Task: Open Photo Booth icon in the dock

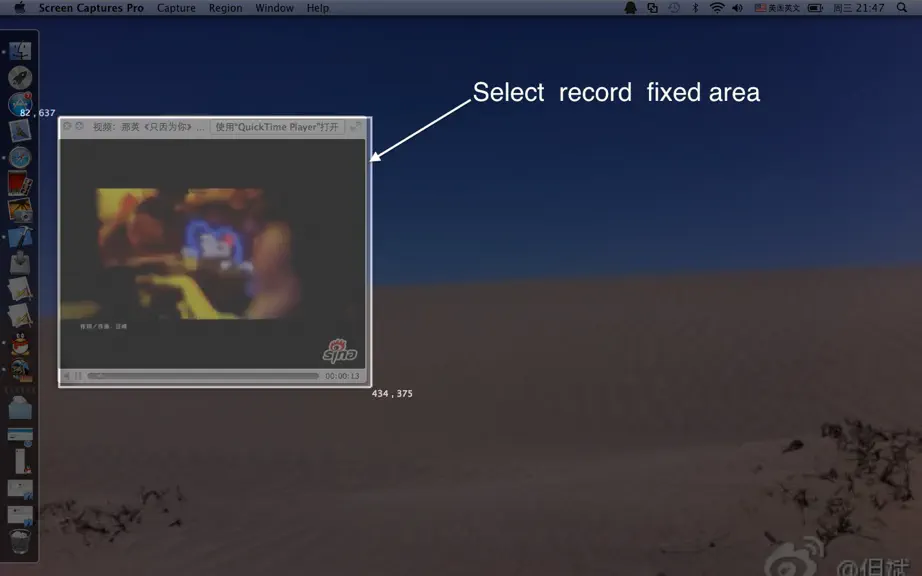Action: coord(20,183)
